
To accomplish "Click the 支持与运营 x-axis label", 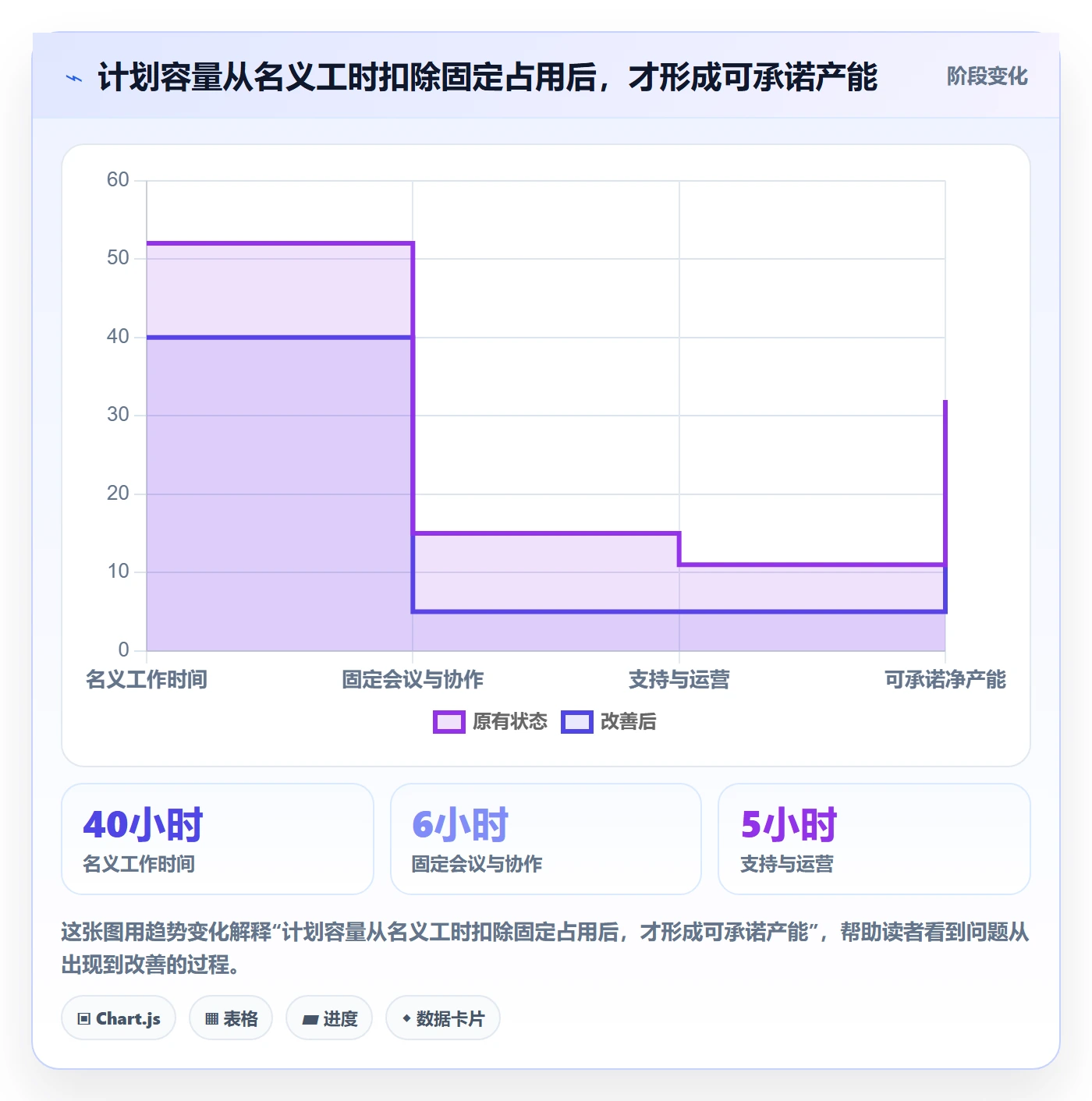I will coord(679,680).
